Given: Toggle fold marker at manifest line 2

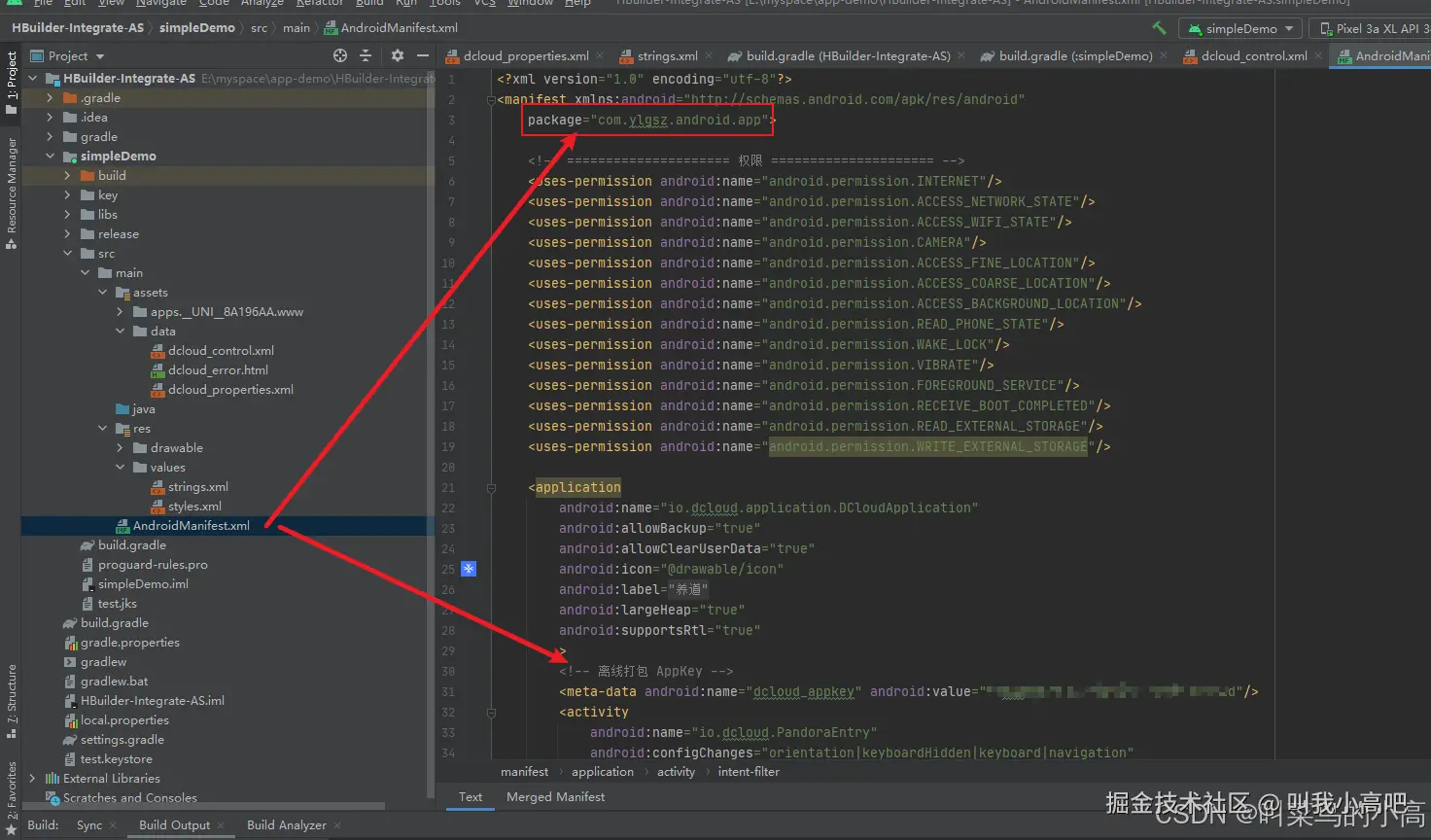Looking at the screenshot, I should pyautogui.click(x=491, y=100).
